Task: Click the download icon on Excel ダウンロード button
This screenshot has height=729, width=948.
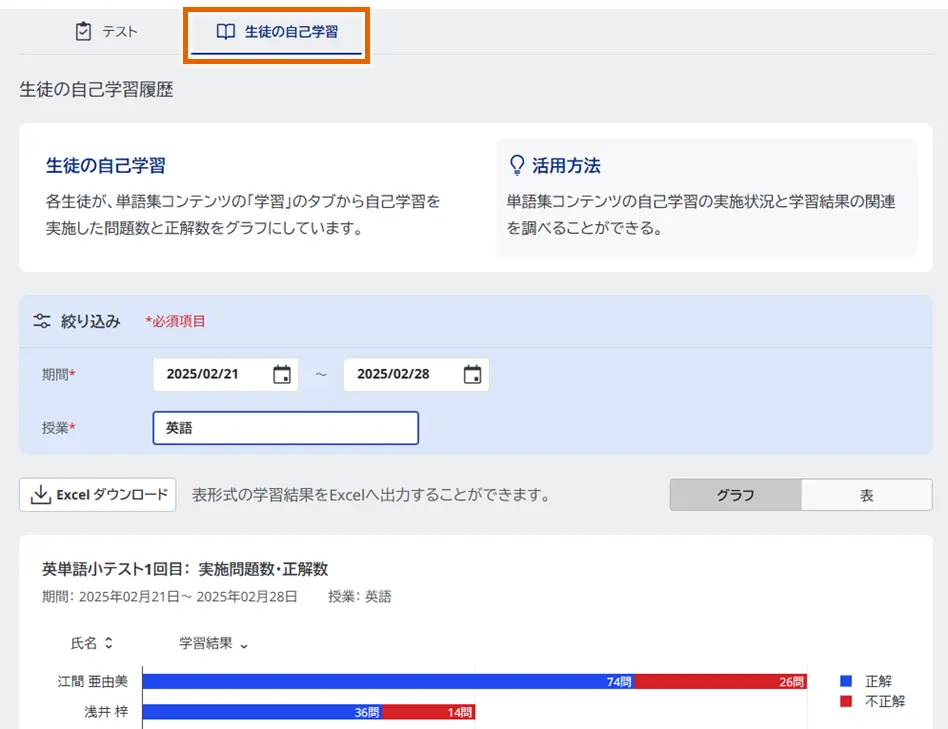Action: coord(39,494)
